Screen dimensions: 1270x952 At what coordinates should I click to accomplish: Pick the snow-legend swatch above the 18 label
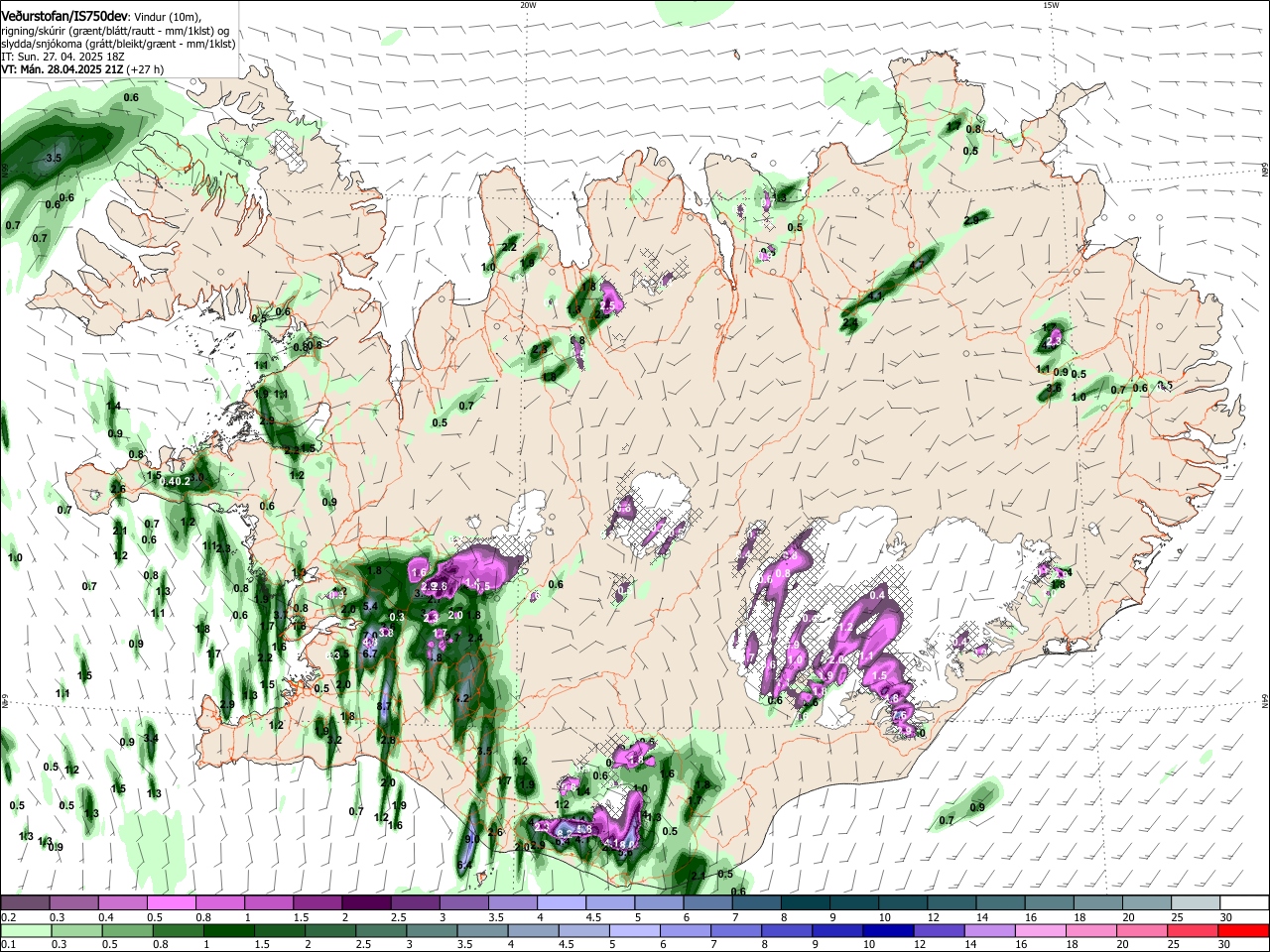1097,903
